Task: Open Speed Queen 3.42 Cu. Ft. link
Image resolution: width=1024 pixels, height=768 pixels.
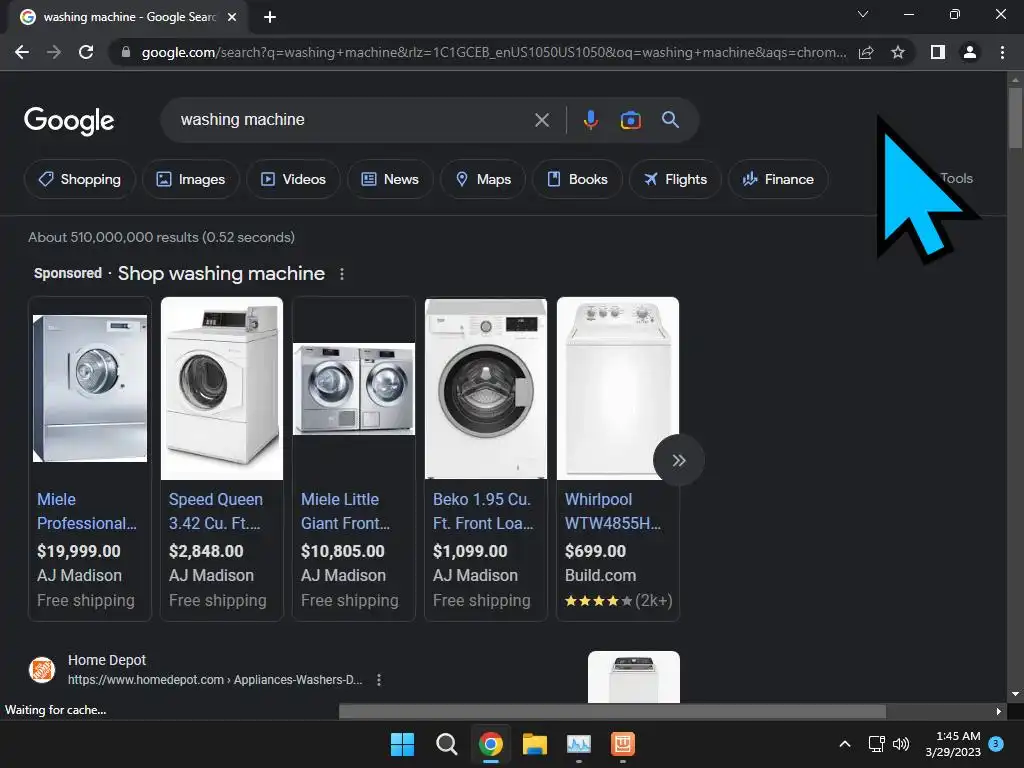Action: click(216, 511)
